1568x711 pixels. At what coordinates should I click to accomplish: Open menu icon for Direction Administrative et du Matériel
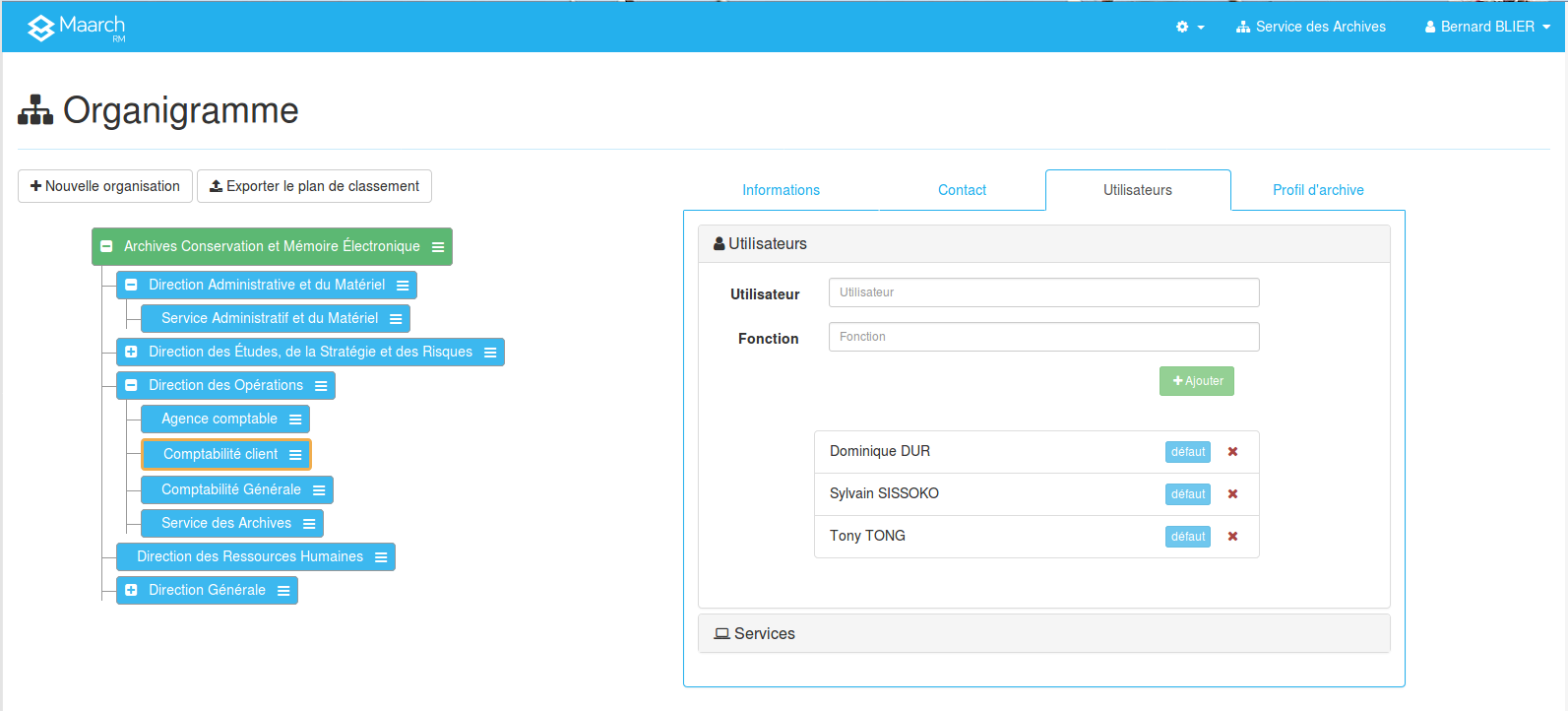pyautogui.click(x=403, y=286)
